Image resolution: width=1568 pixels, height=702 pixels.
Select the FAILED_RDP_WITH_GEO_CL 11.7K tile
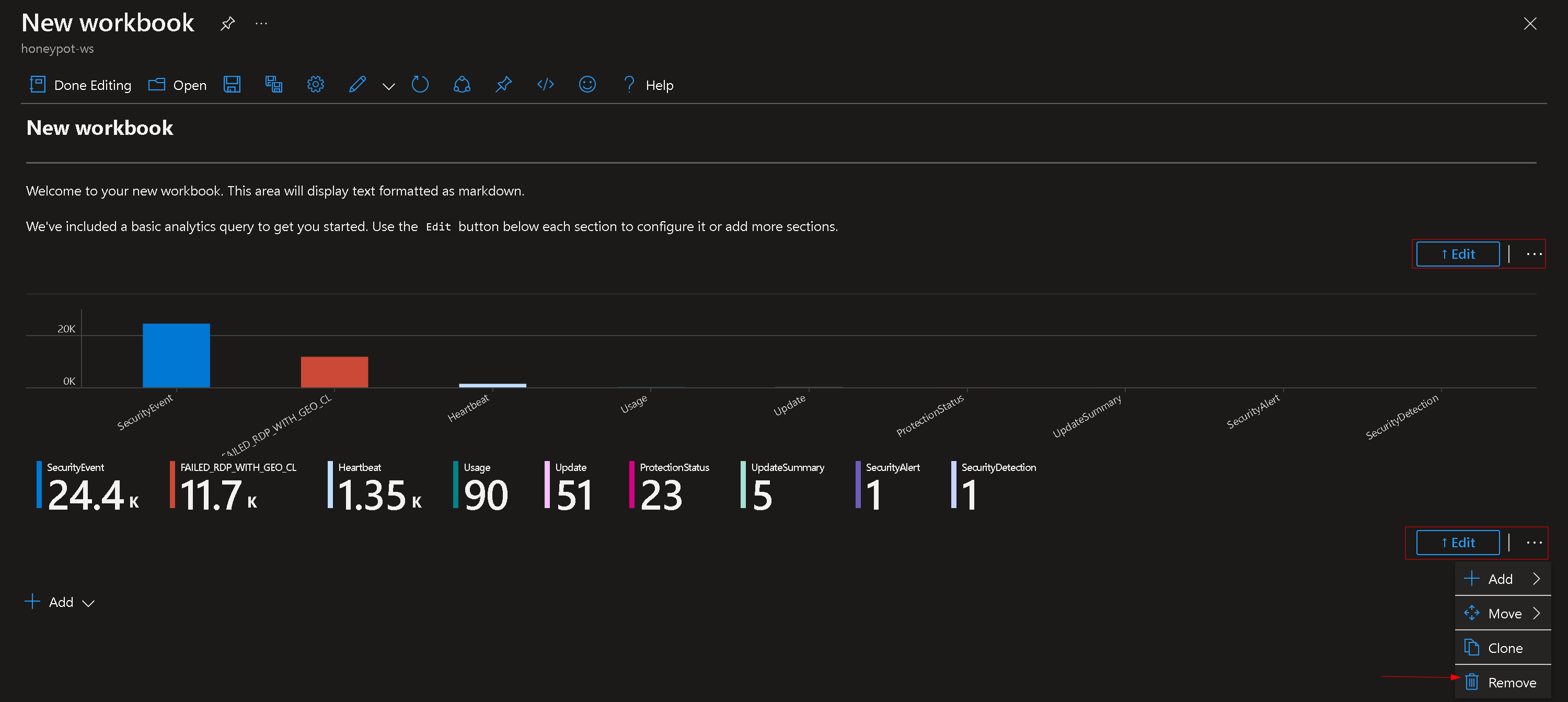tap(233, 486)
